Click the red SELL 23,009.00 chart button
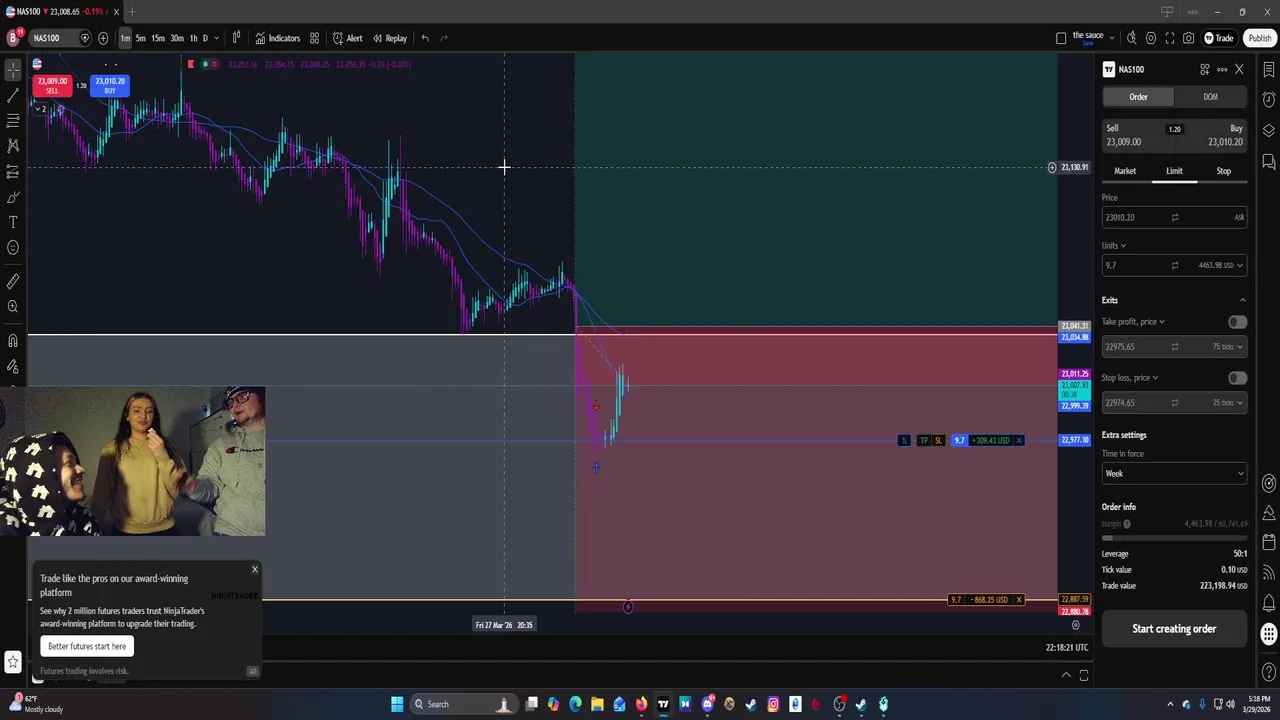Viewport: 1280px width, 720px height. click(51, 85)
